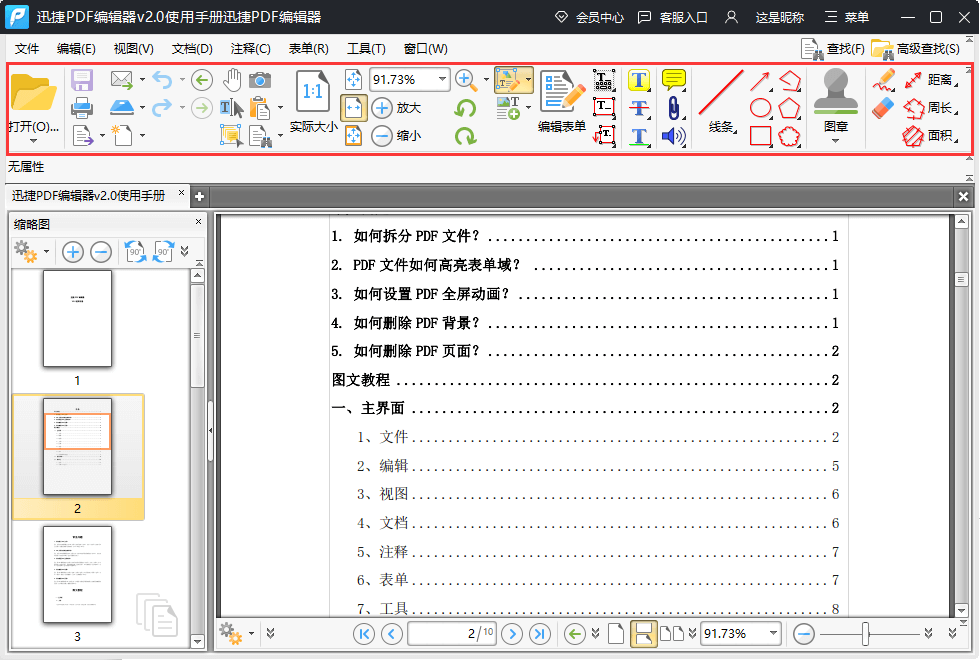This screenshot has width=980, height=660.
Task: Expand the 打开 open-file dropdown arrow
Action: [33, 140]
